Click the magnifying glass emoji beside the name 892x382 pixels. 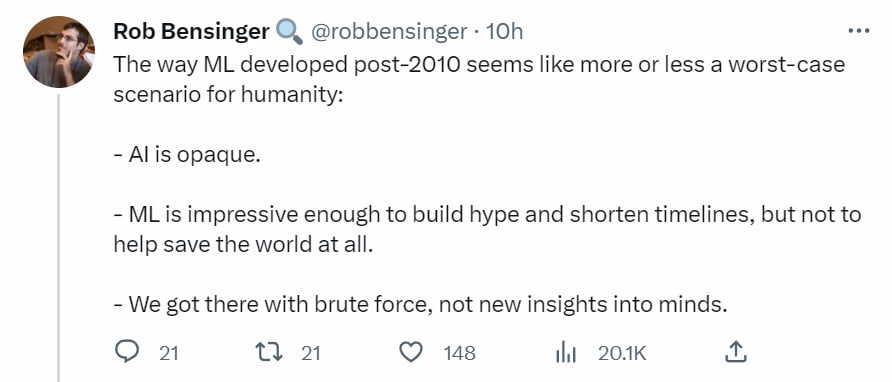coord(289,32)
